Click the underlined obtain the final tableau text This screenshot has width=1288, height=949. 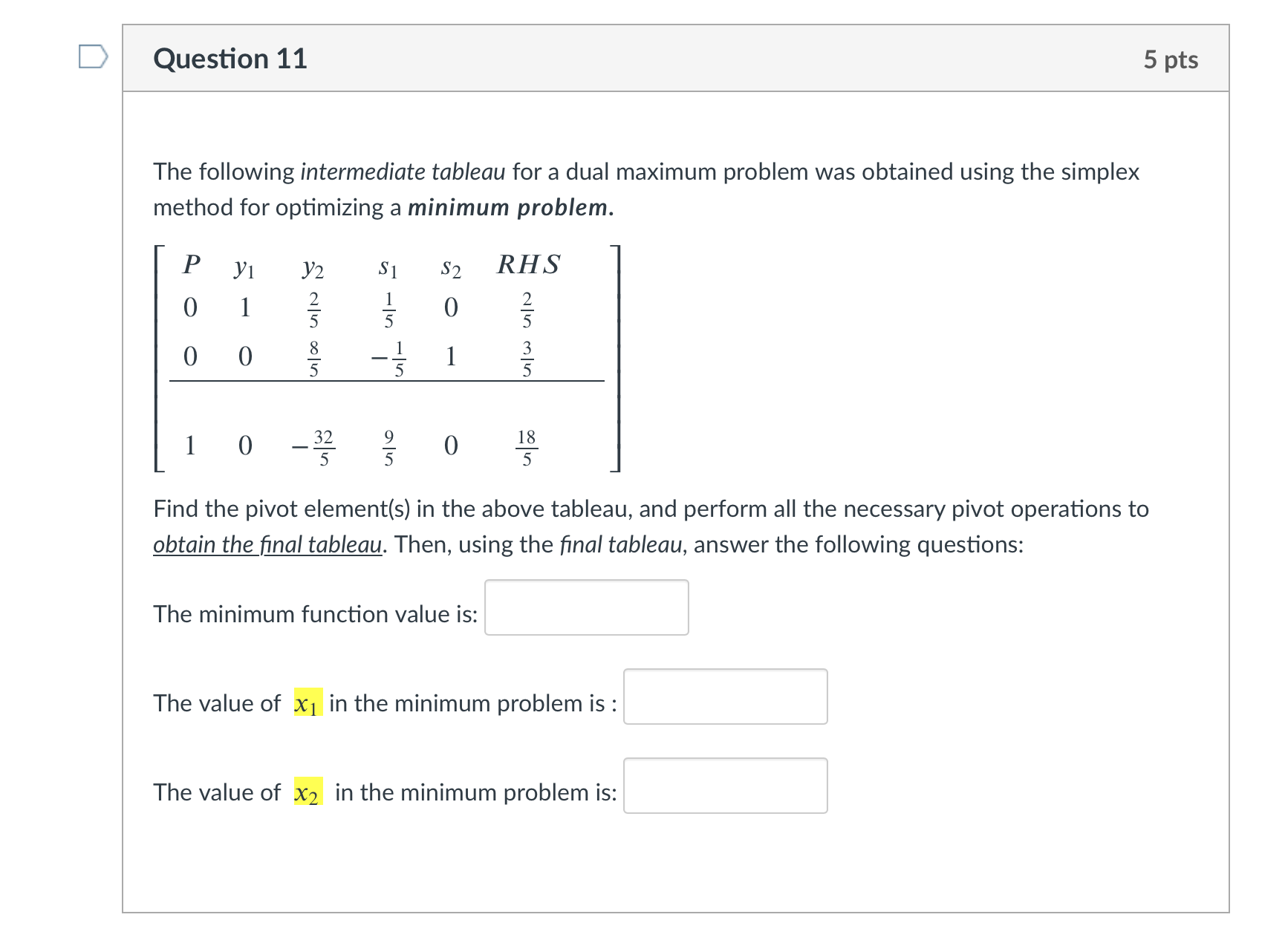pyautogui.click(x=267, y=544)
